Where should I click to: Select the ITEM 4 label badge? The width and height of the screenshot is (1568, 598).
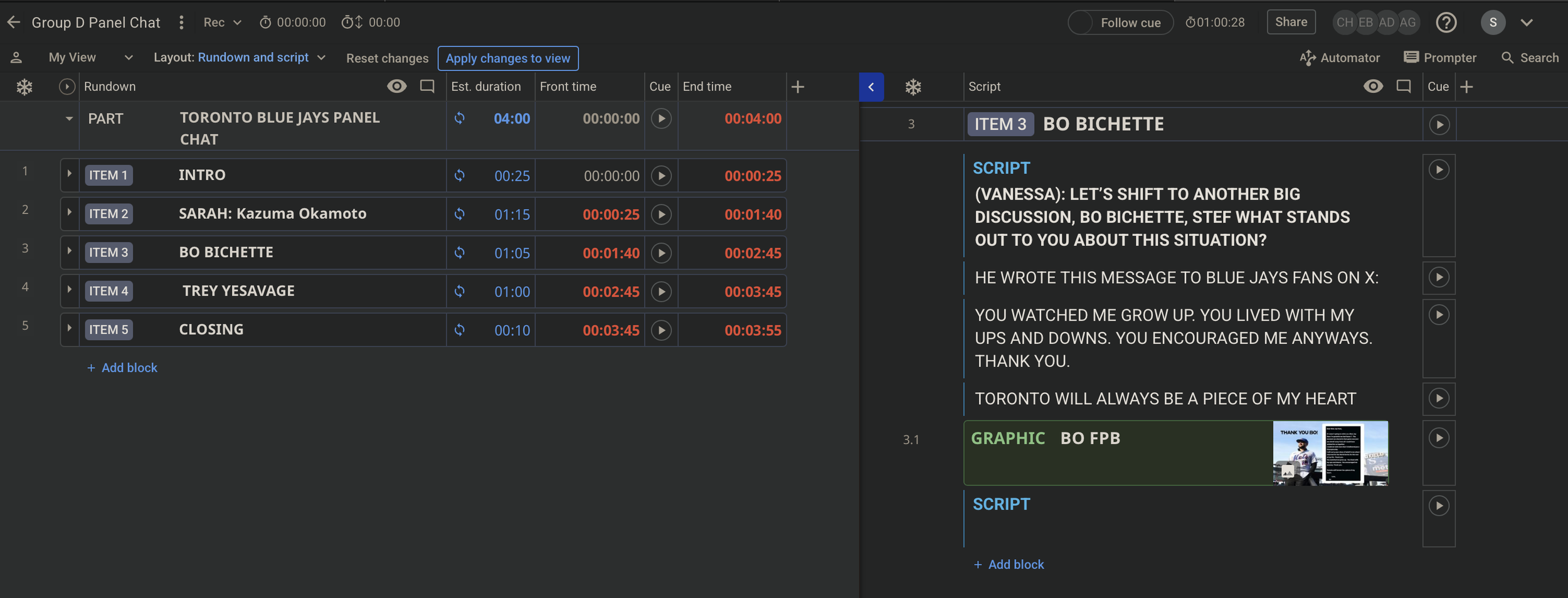click(109, 291)
